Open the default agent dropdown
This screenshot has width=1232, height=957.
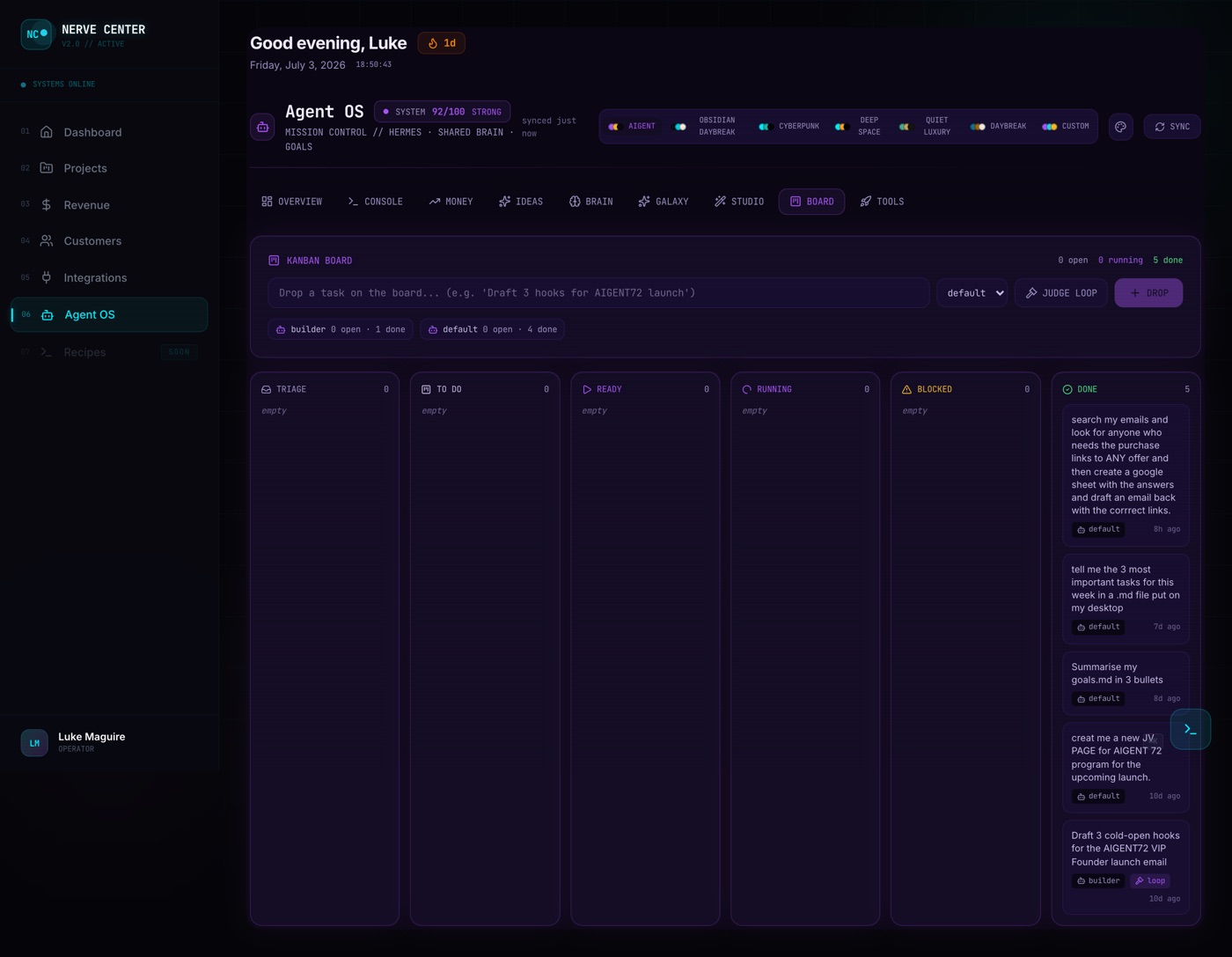(x=972, y=293)
